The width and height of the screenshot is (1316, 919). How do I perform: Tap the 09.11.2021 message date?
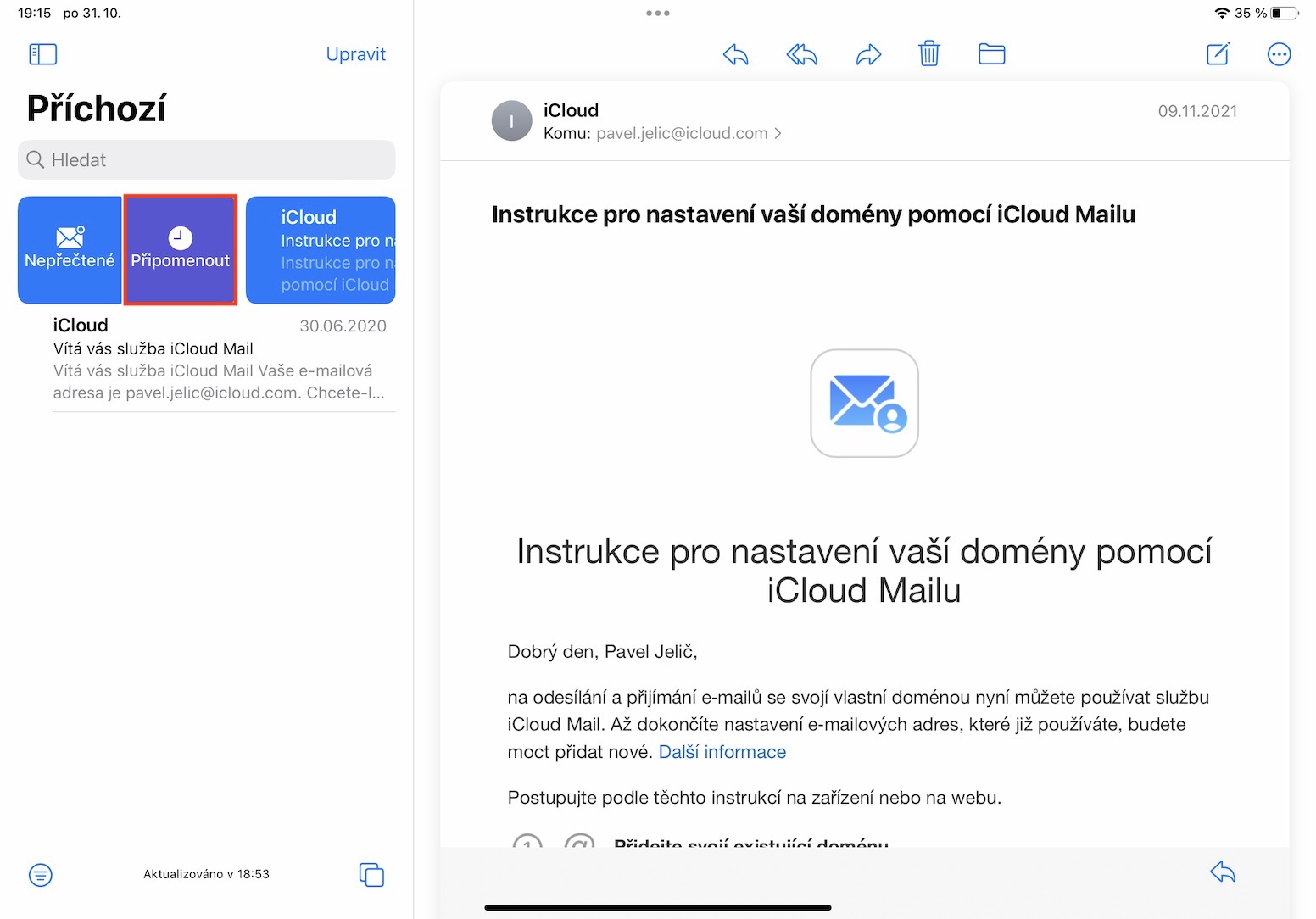coord(1197,111)
